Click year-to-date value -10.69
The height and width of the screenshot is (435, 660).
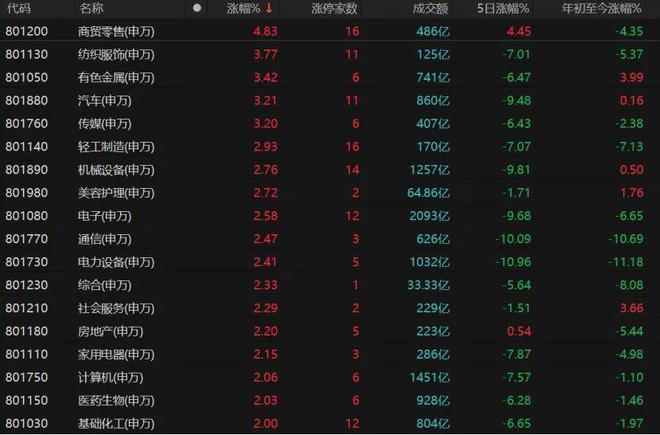626,239
